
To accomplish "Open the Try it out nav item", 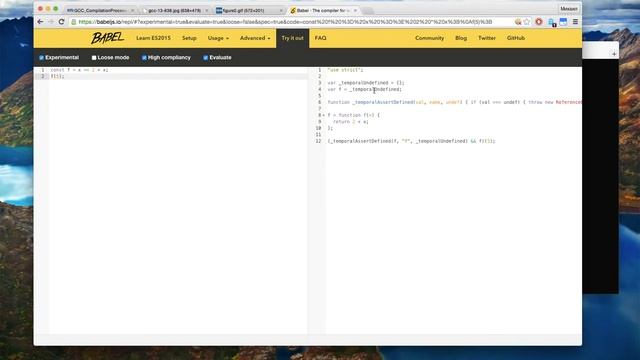I will pyautogui.click(x=292, y=38).
